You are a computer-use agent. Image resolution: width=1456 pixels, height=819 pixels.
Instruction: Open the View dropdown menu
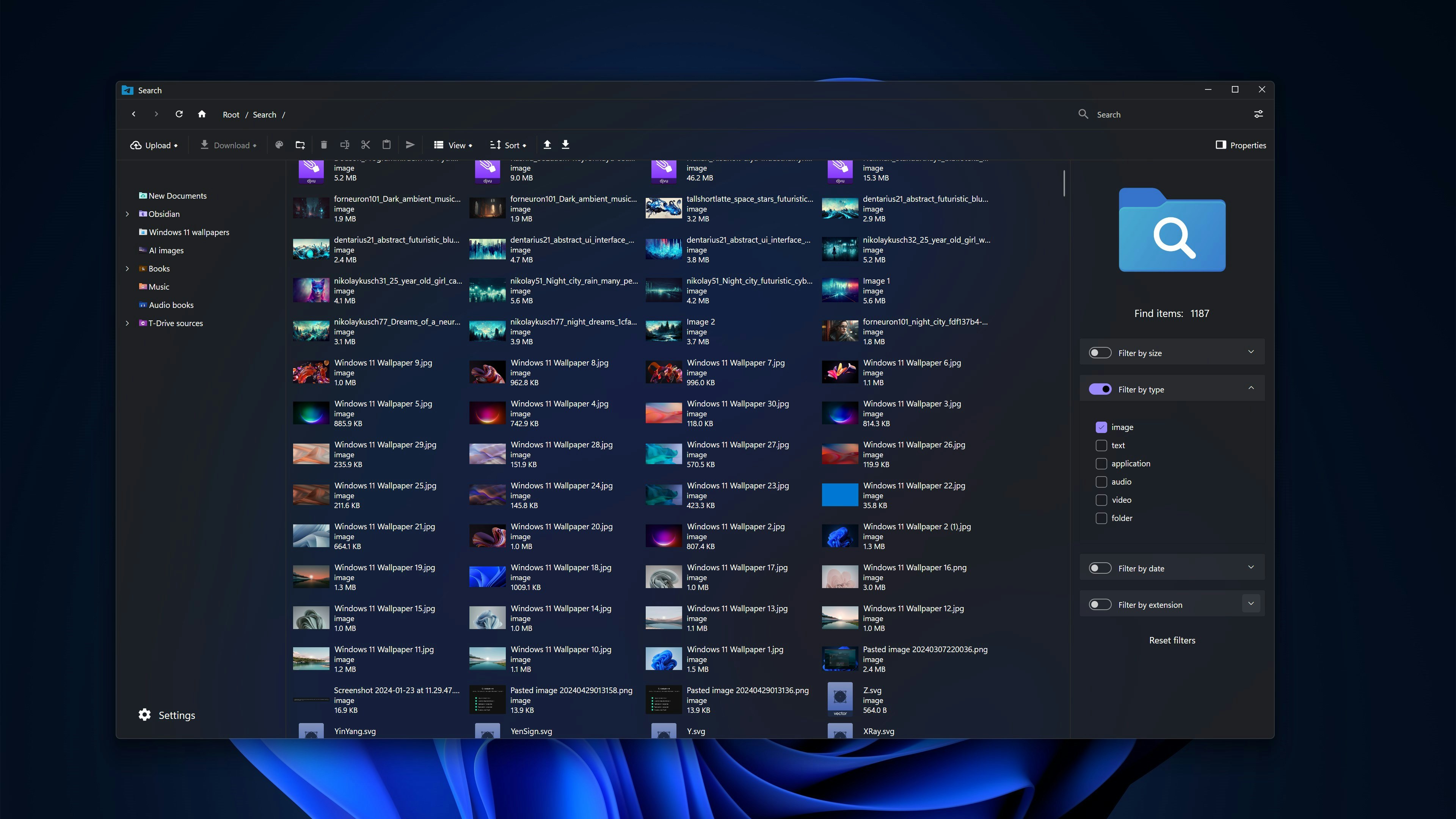pos(453,145)
